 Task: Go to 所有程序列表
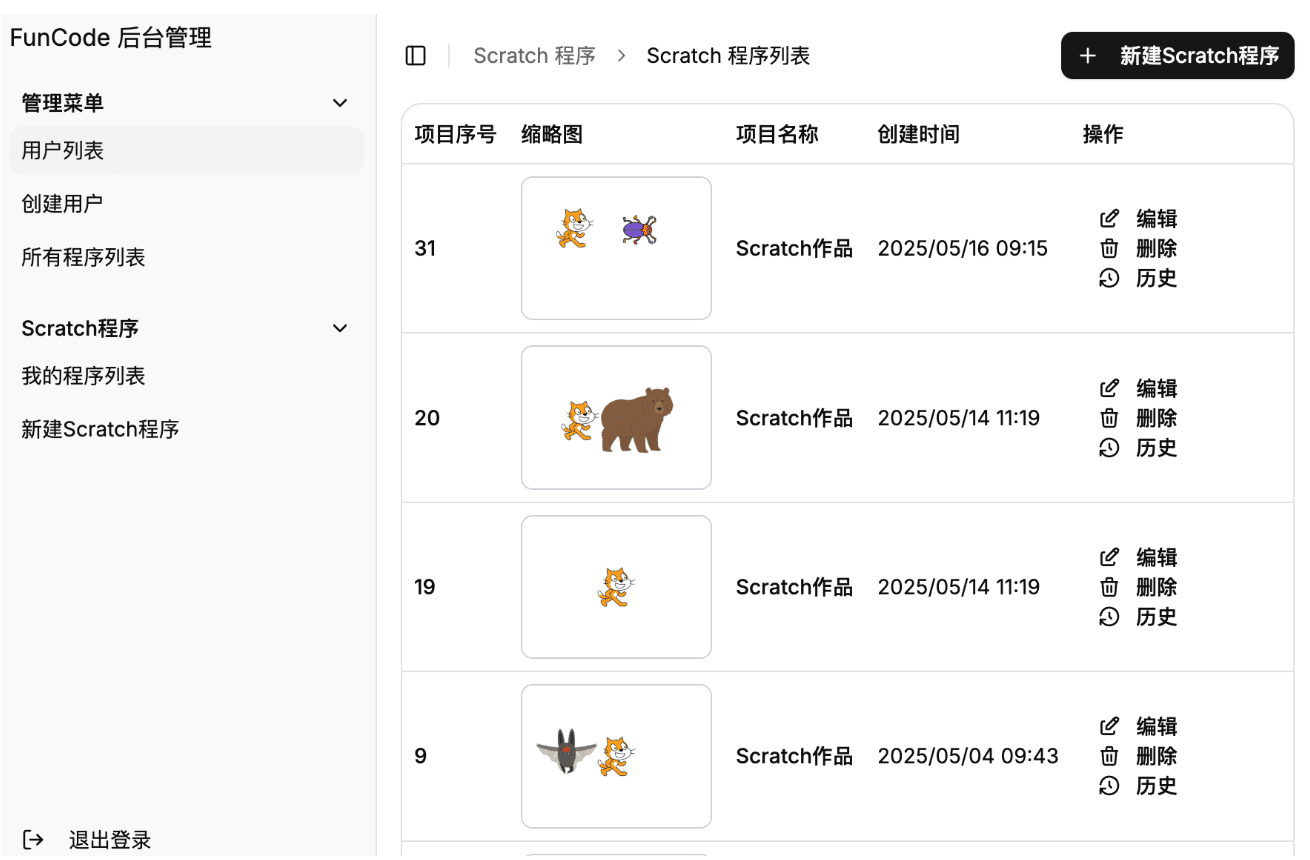click(x=83, y=258)
